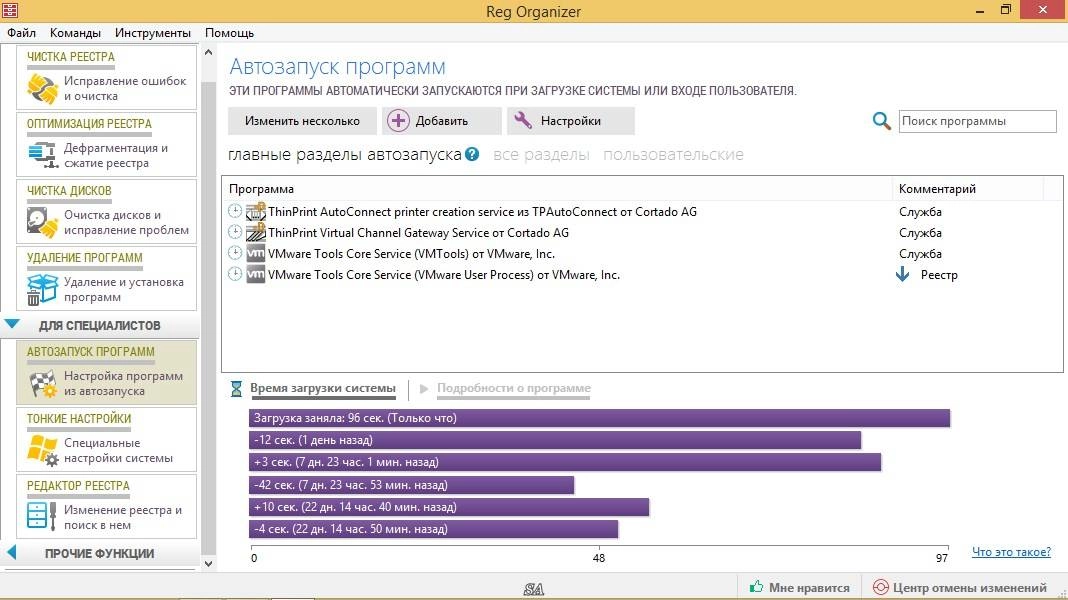The height and width of the screenshot is (600, 1068).
Task: Click the VMware User Process row icon
Action: 255,274
